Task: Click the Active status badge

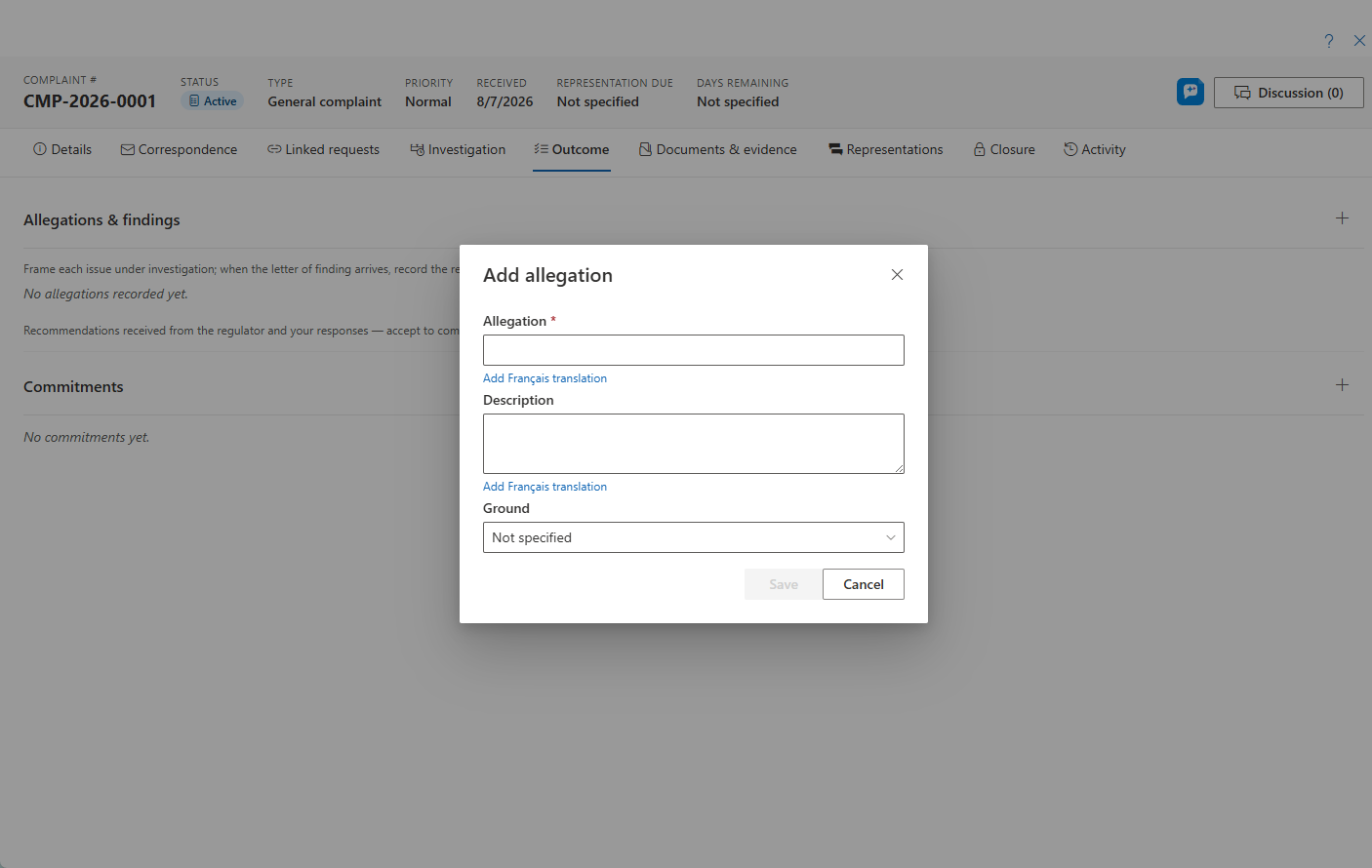Action: [212, 101]
